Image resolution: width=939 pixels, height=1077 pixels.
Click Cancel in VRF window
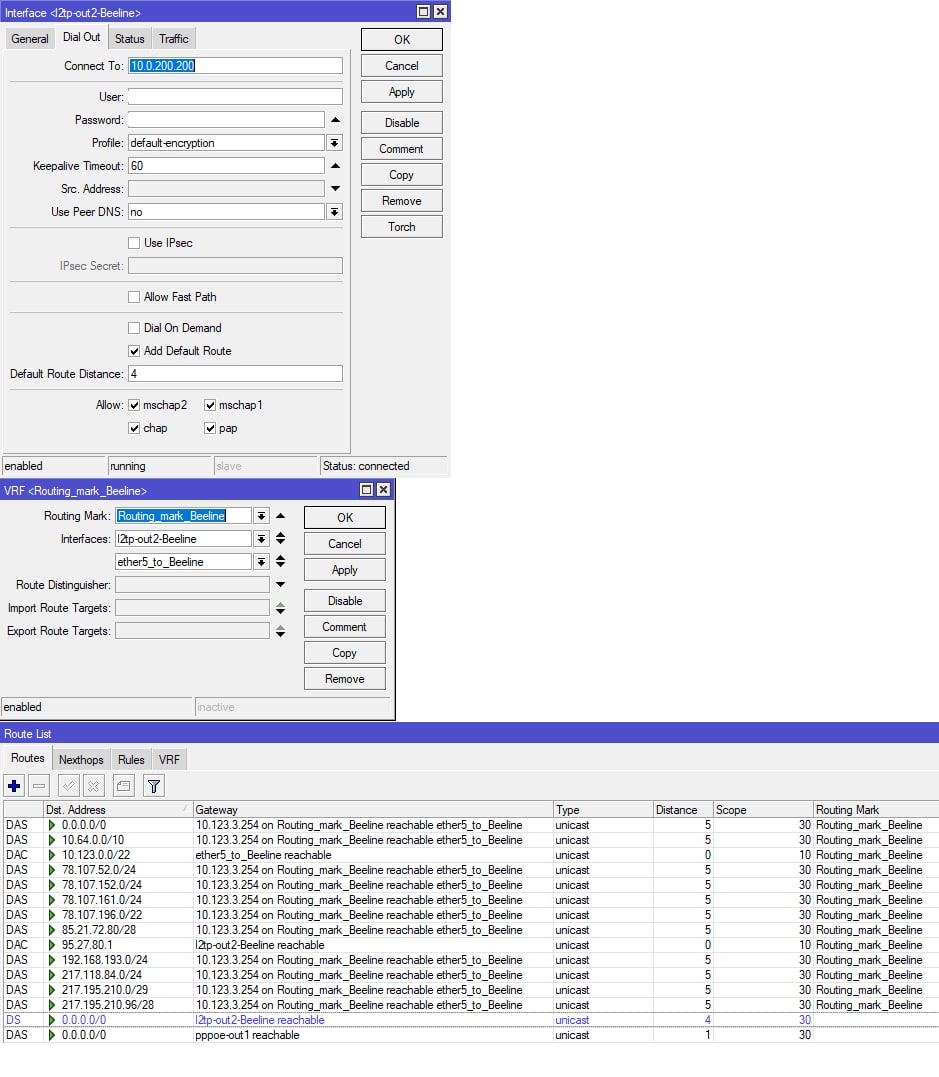point(345,544)
